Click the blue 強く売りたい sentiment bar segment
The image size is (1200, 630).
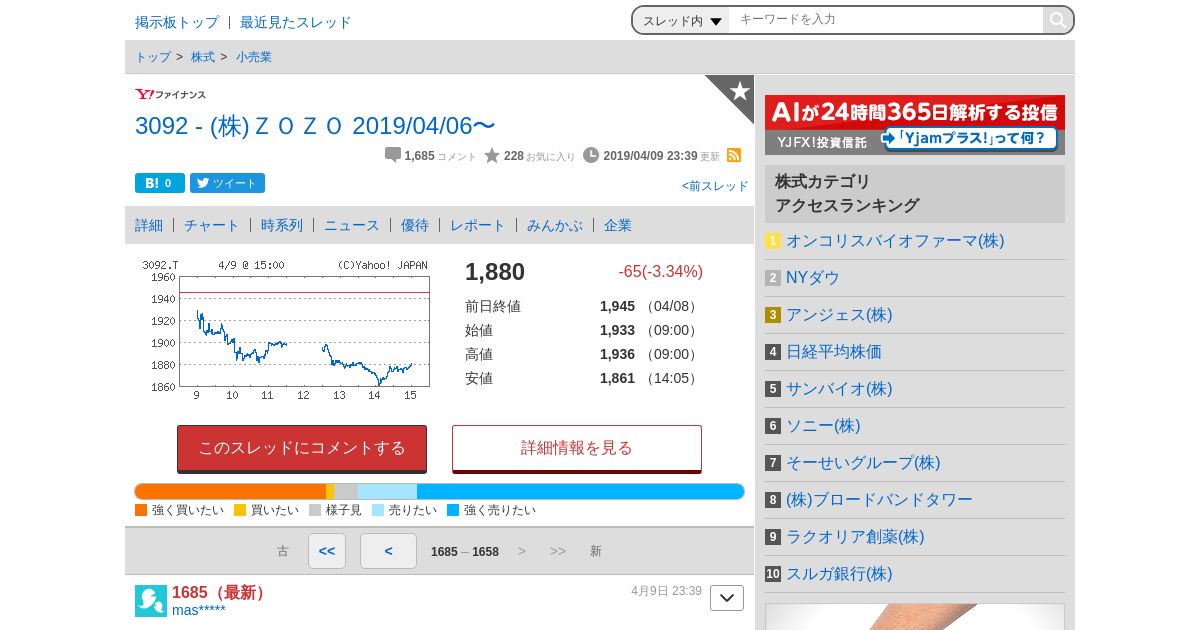coord(580,491)
